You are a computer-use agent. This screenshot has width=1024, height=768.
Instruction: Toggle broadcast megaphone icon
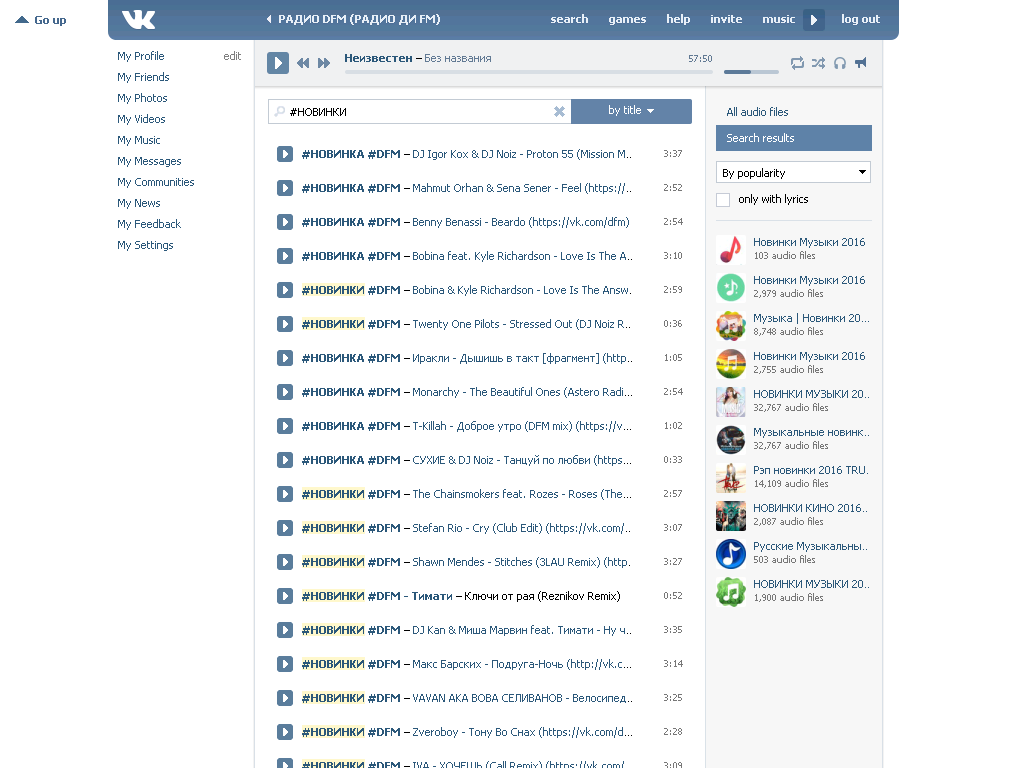point(861,63)
